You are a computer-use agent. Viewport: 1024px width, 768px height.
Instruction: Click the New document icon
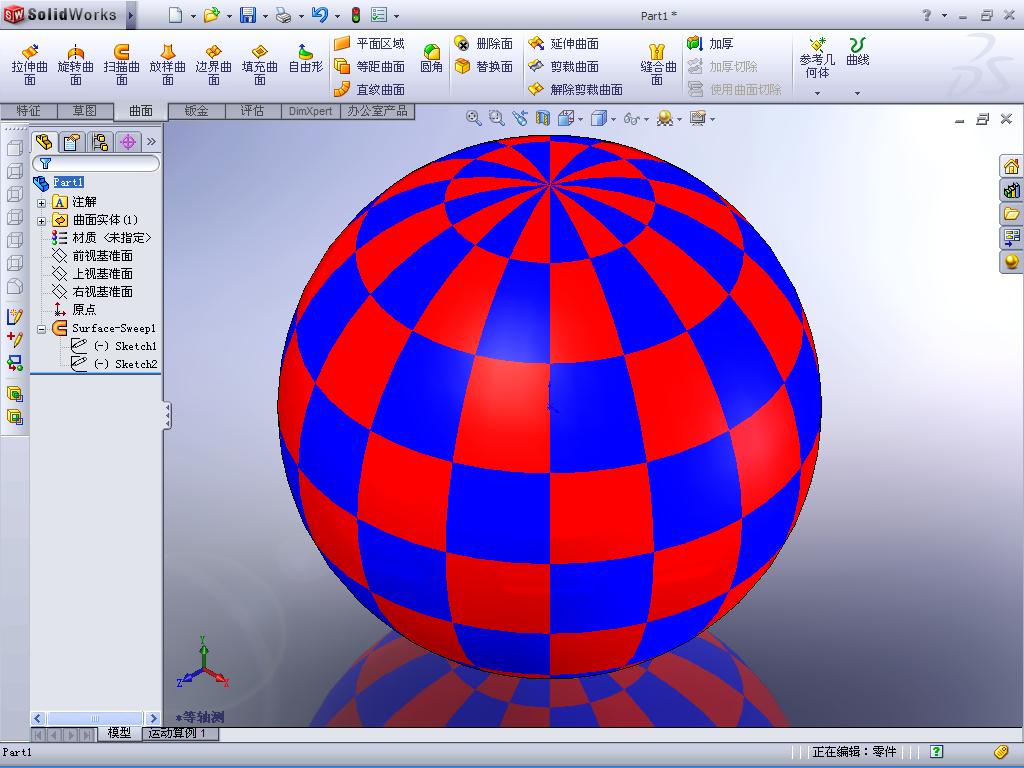pos(175,15)
